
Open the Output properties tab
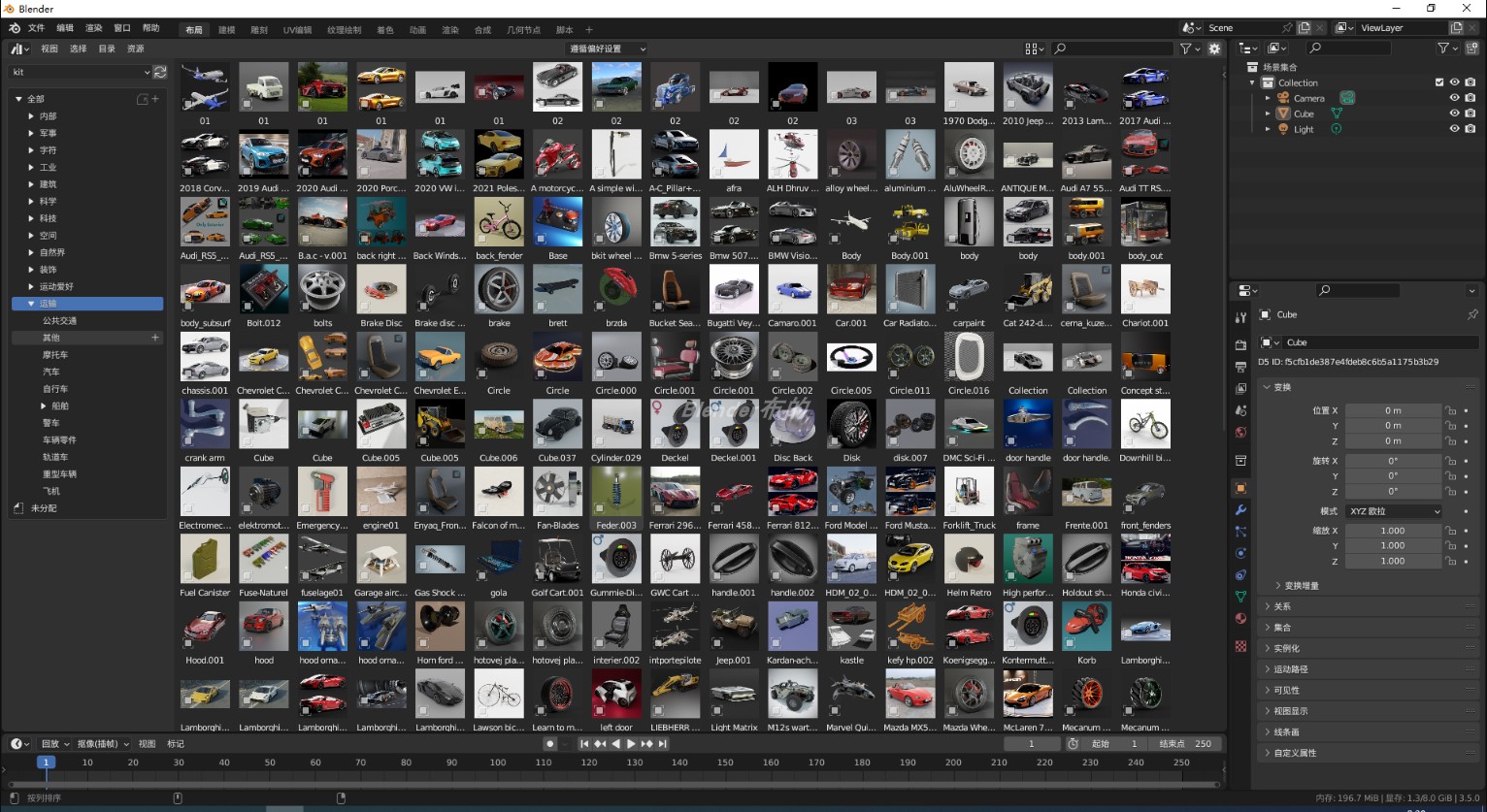[1240, 367]
